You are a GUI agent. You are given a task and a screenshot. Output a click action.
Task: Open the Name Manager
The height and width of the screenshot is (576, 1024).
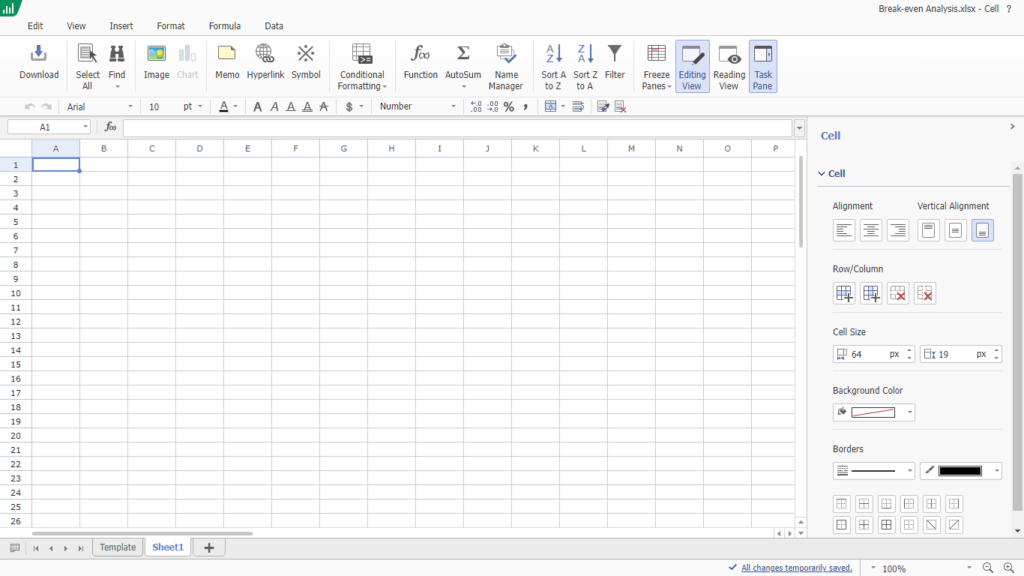(x=505, y=66)
